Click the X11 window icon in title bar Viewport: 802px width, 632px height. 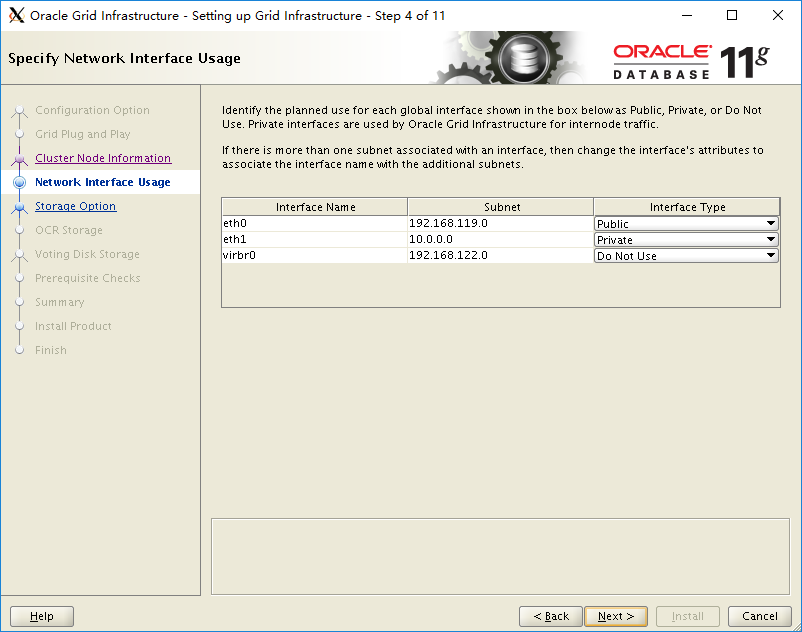tap(16, 15)
